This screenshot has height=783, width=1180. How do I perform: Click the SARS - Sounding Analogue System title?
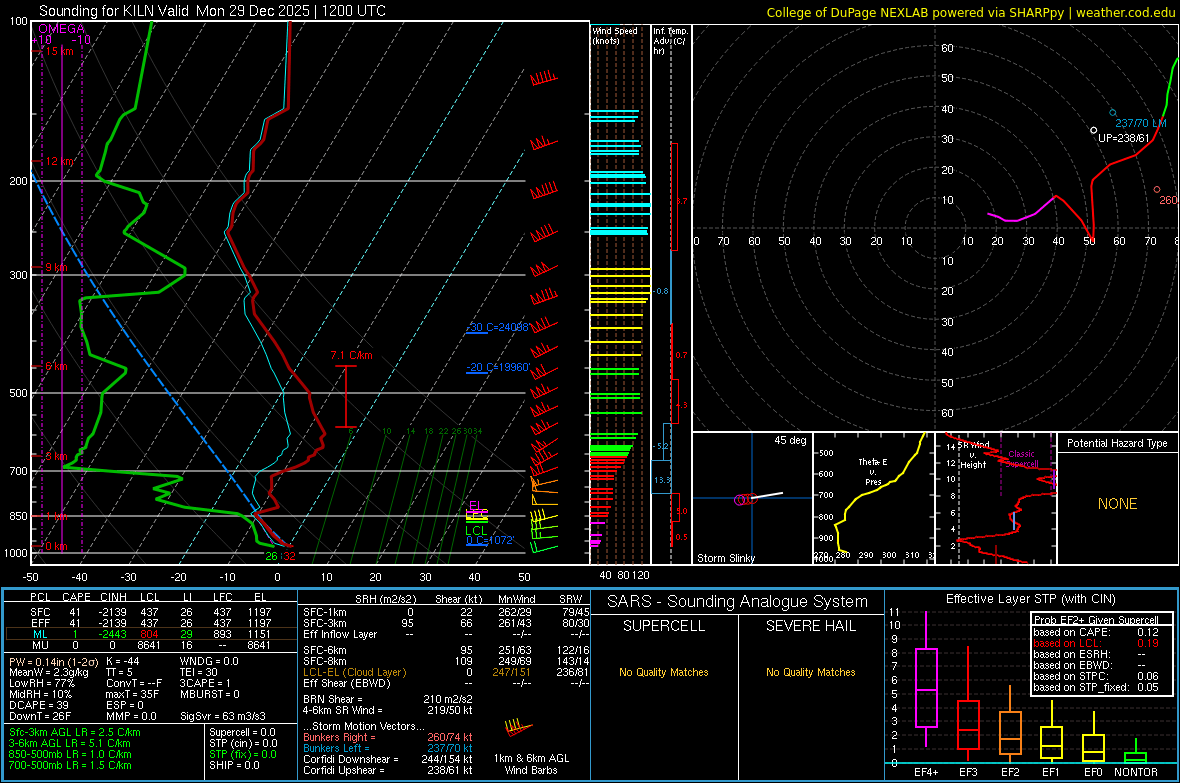[x=738, y=602]
